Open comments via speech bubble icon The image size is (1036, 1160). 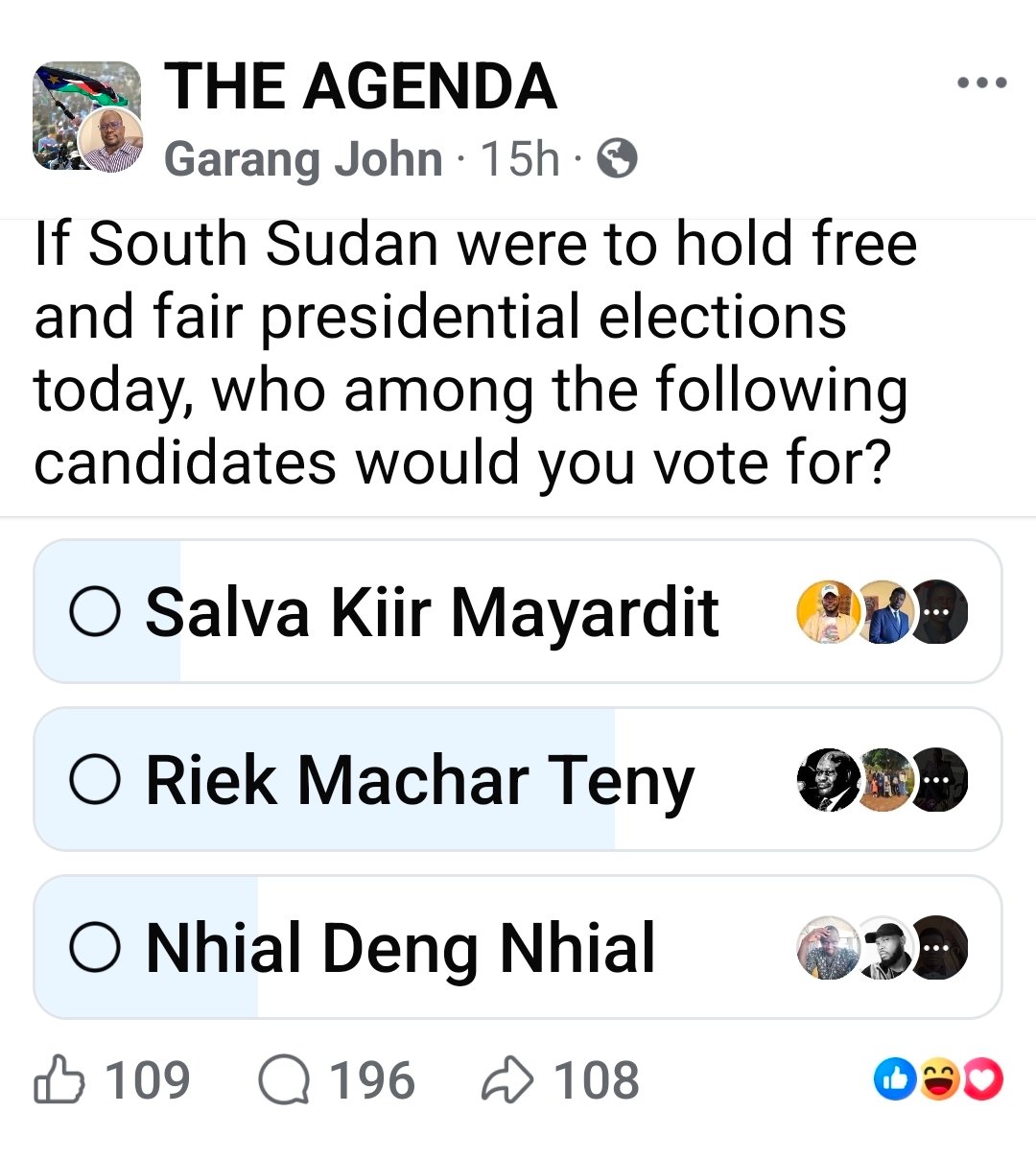click(283, 1080)
